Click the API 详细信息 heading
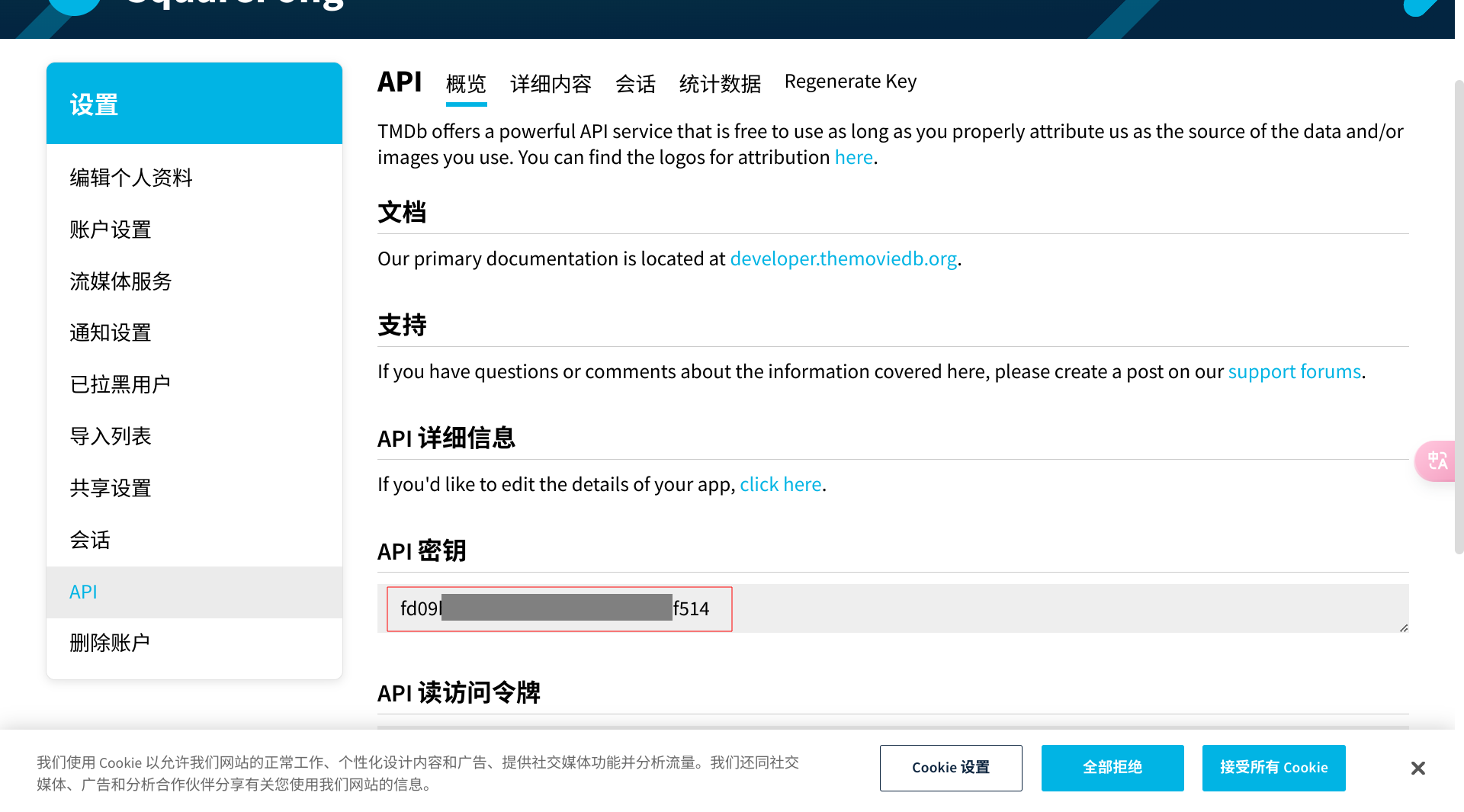 pos(446,438)
